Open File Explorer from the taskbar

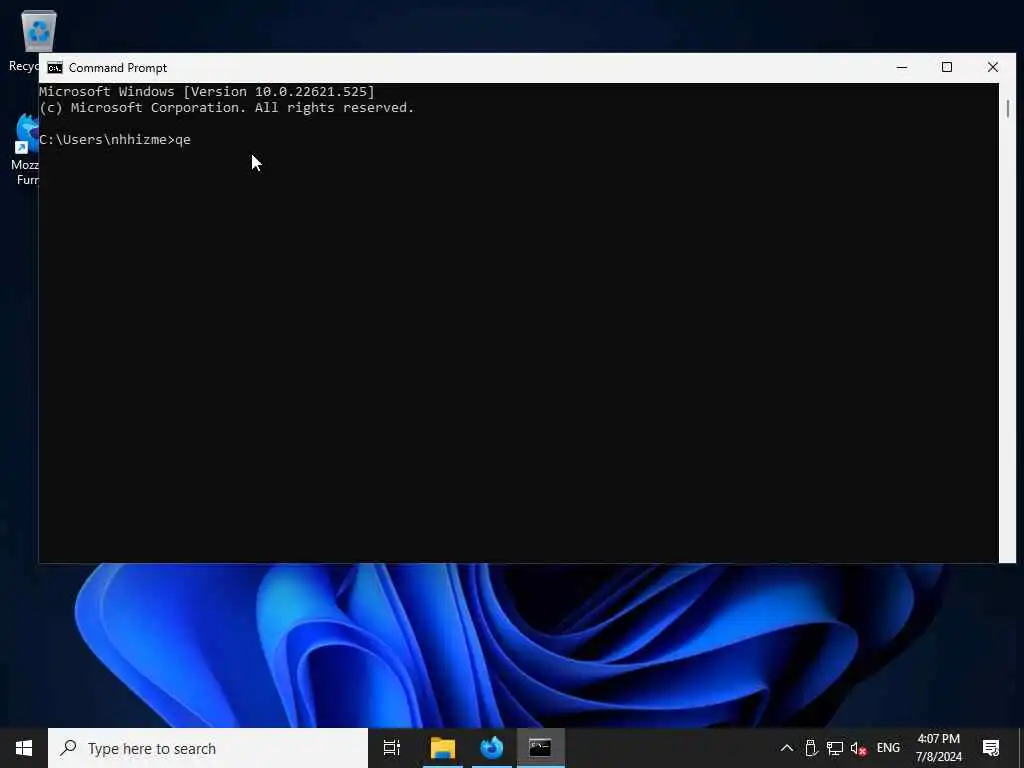coord(442,748)
